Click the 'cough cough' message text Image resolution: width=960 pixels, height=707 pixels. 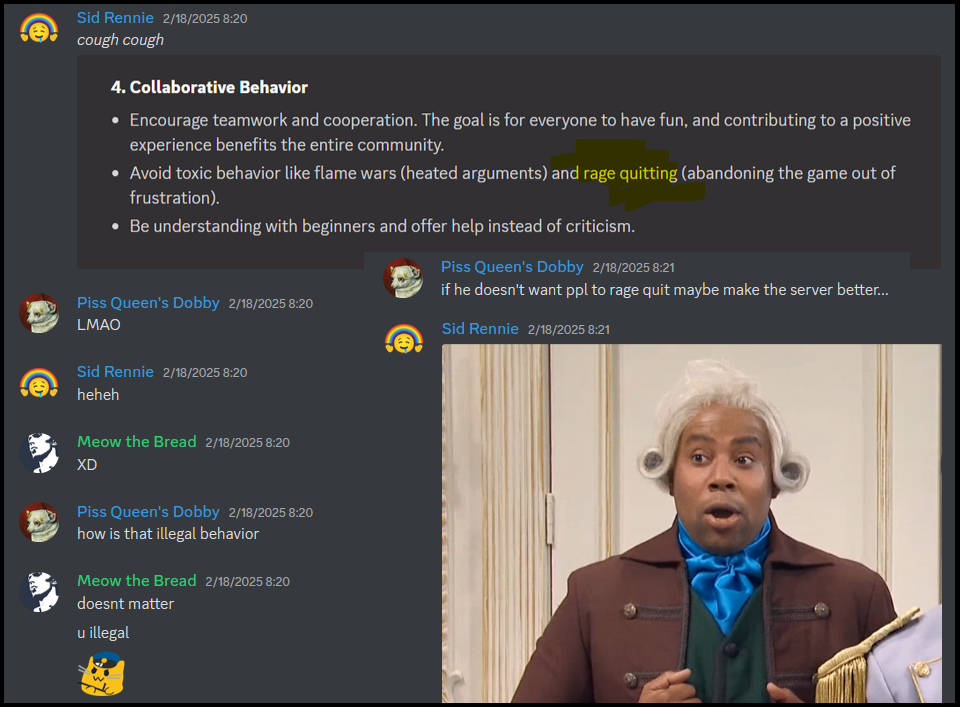point(121,40)
